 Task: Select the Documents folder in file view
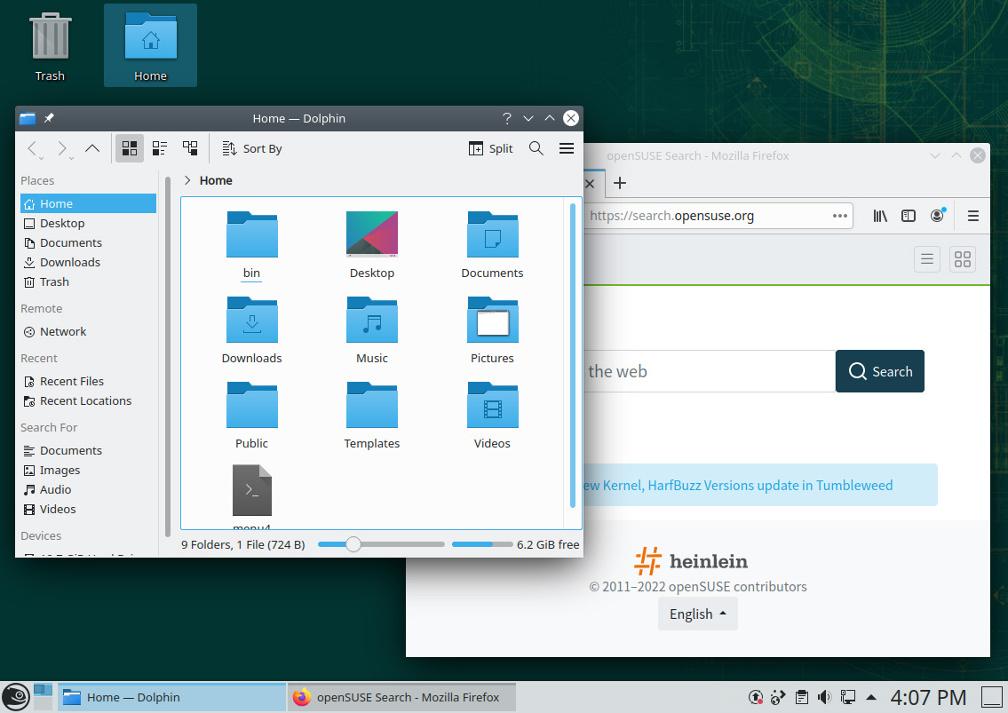pos(492,245)
